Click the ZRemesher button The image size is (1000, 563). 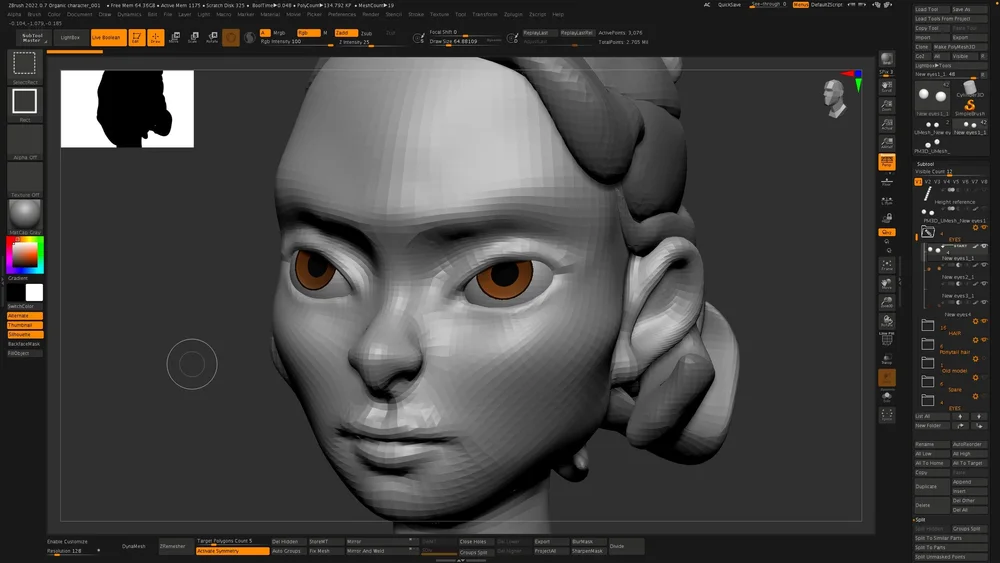[172, 546]
